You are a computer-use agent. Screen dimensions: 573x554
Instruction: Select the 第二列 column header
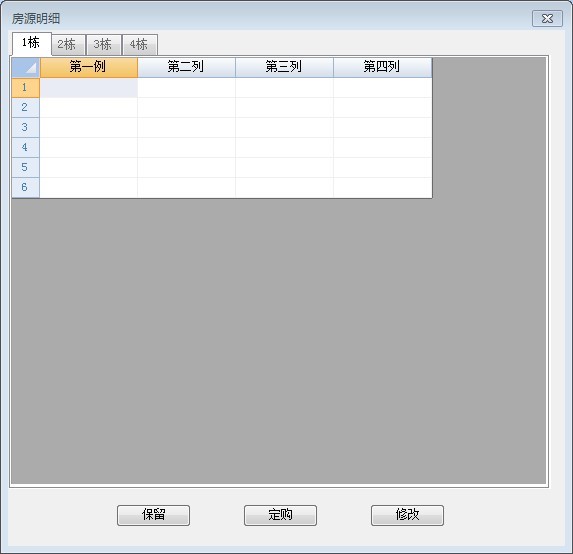click(186, 67)
